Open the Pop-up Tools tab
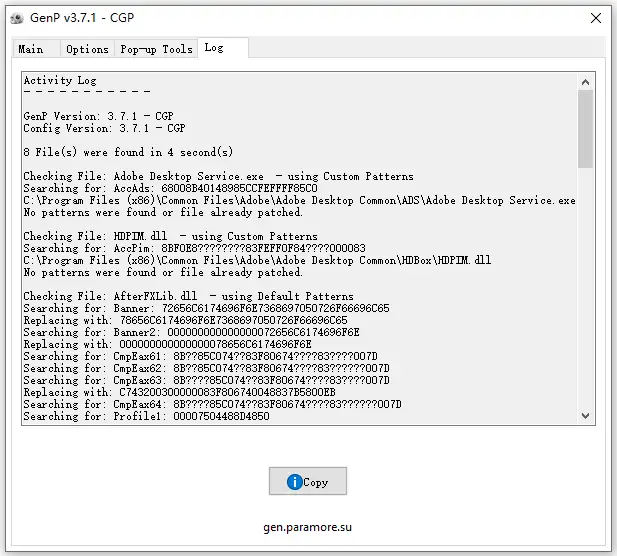Screen dimensions: 617x556 tap(156, 49)
